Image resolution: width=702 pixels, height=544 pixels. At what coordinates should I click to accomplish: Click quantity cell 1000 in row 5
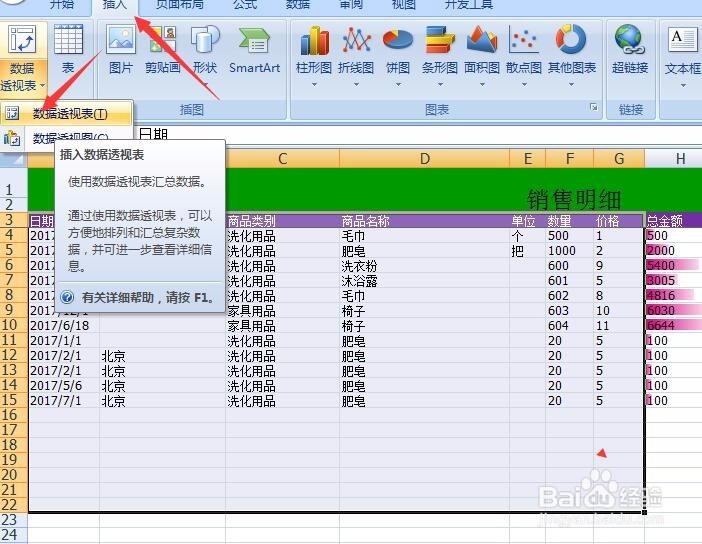pyautogui.click(x=569, y=250)
